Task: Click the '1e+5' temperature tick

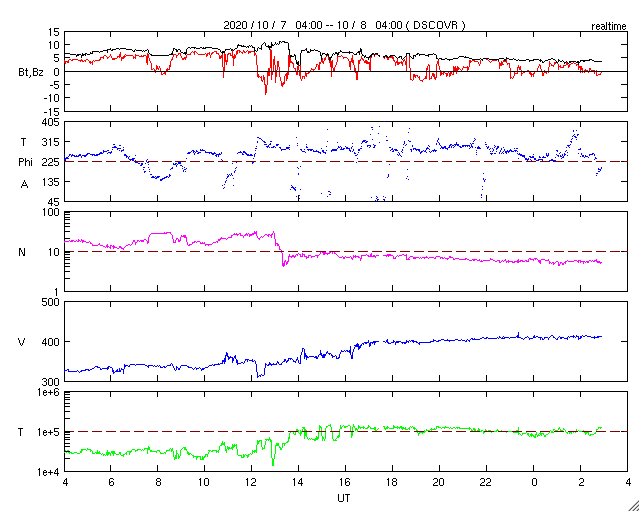Action: 48,432
